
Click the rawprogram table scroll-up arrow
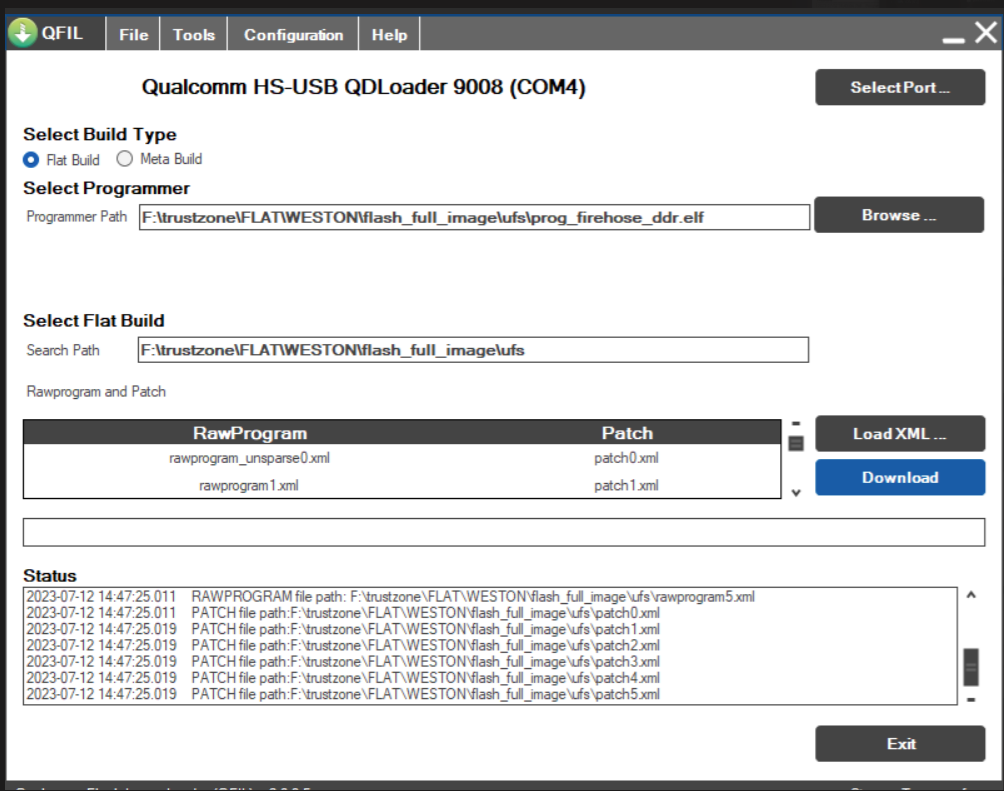pyautogui.click(x=796, y=423)
